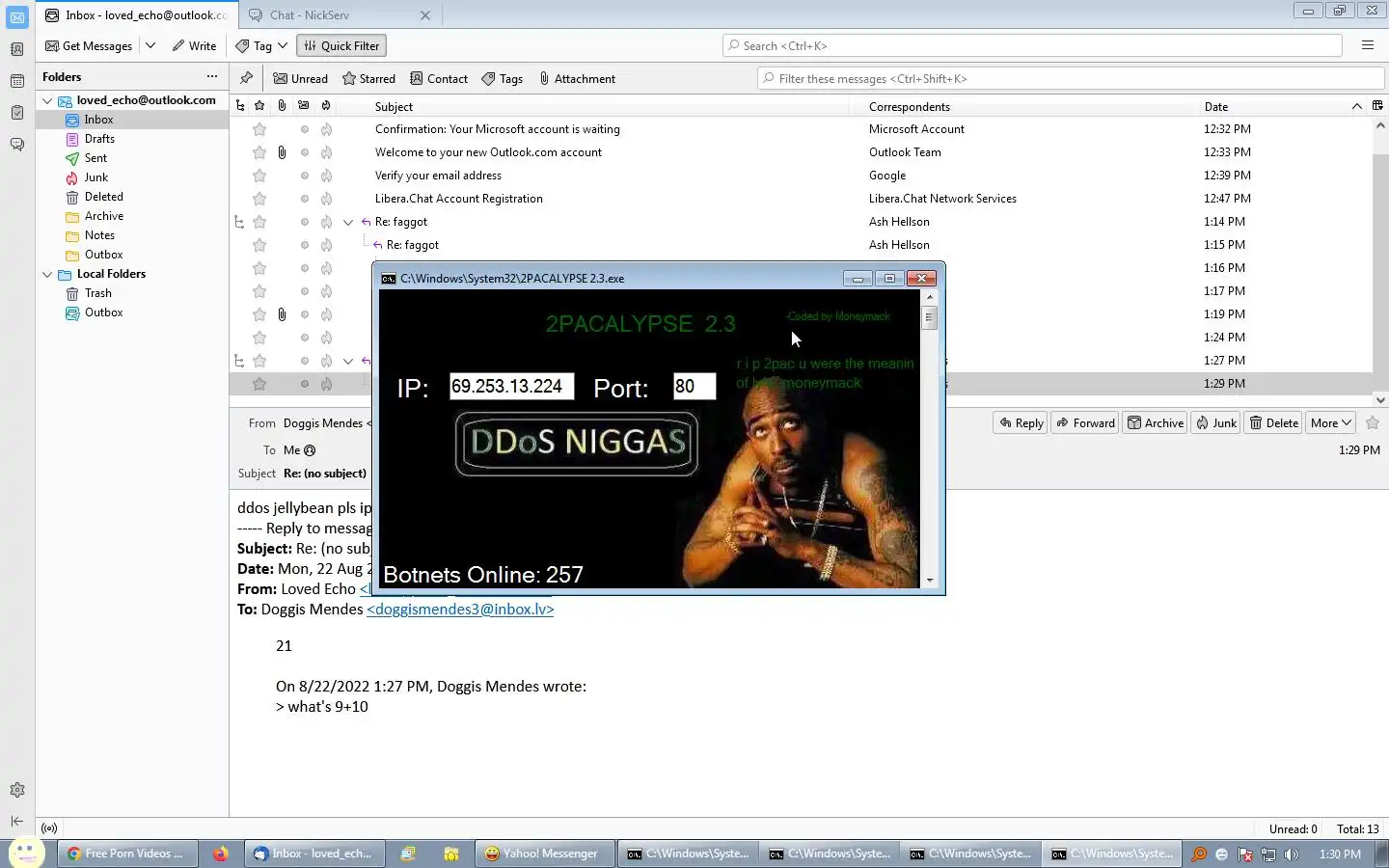Sort by attachment column icon

[282, 106]
